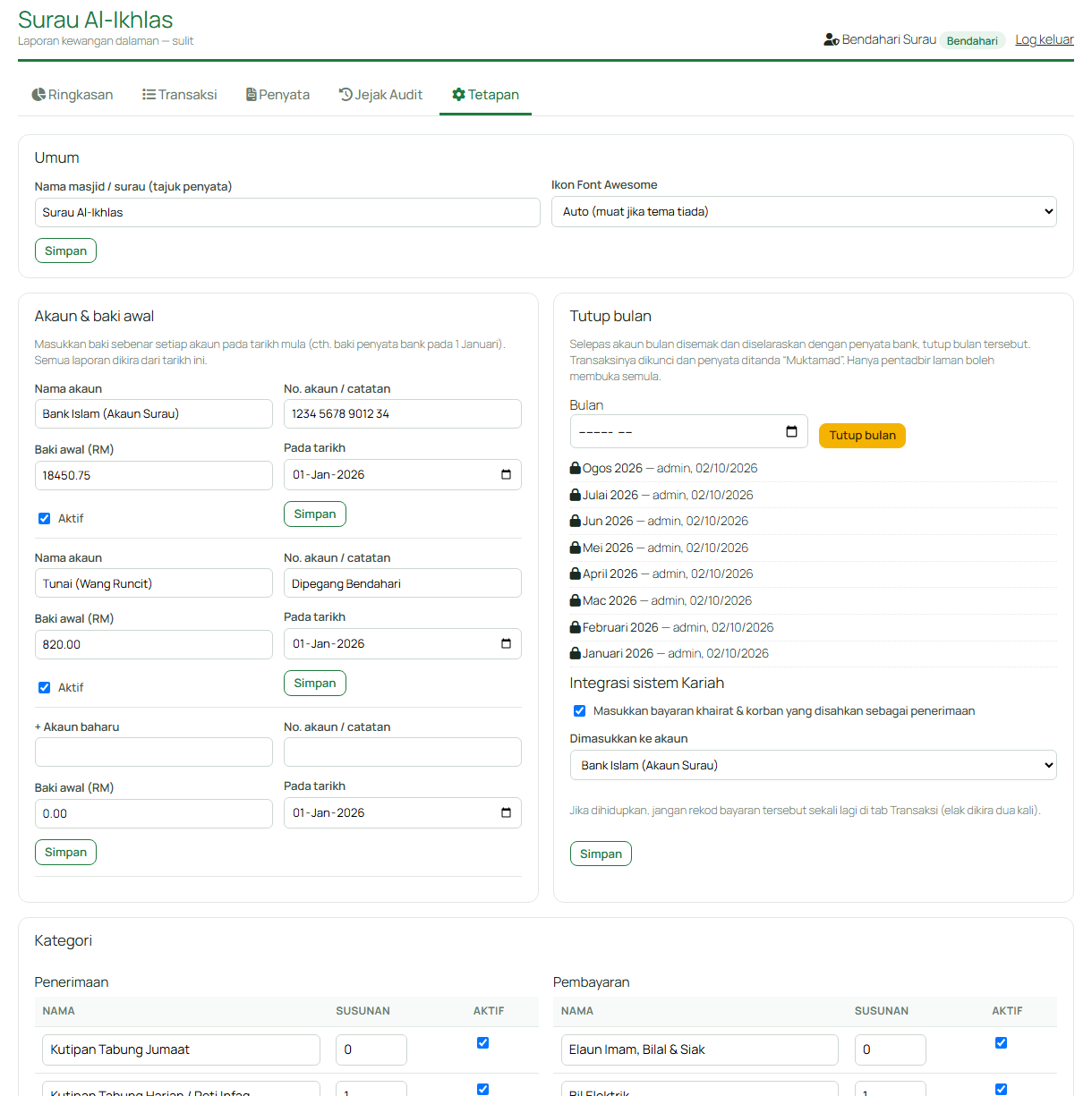Toggle Aktif checkbox for Bank Islam account
The height and width of the screenshot is (1096, 1092).
pos(44,518)
